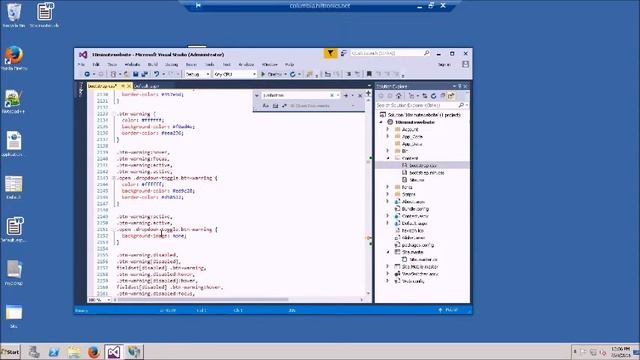Click Solution Explorer's Back arrow icon
640x360 pixels.
click(381, 96)
